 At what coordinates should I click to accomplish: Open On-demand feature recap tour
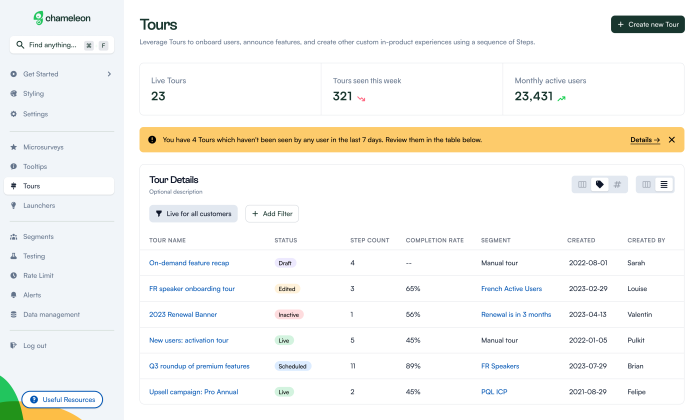[x=189, y=263]
